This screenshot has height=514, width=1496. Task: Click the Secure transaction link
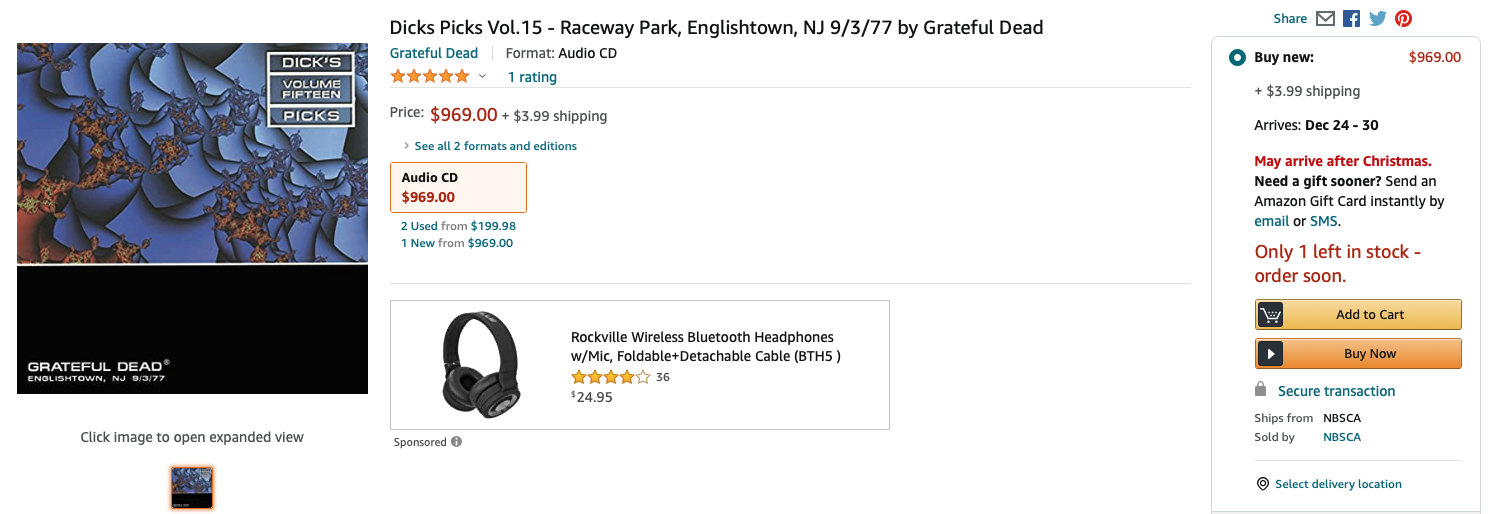(x=1336, y=391)
